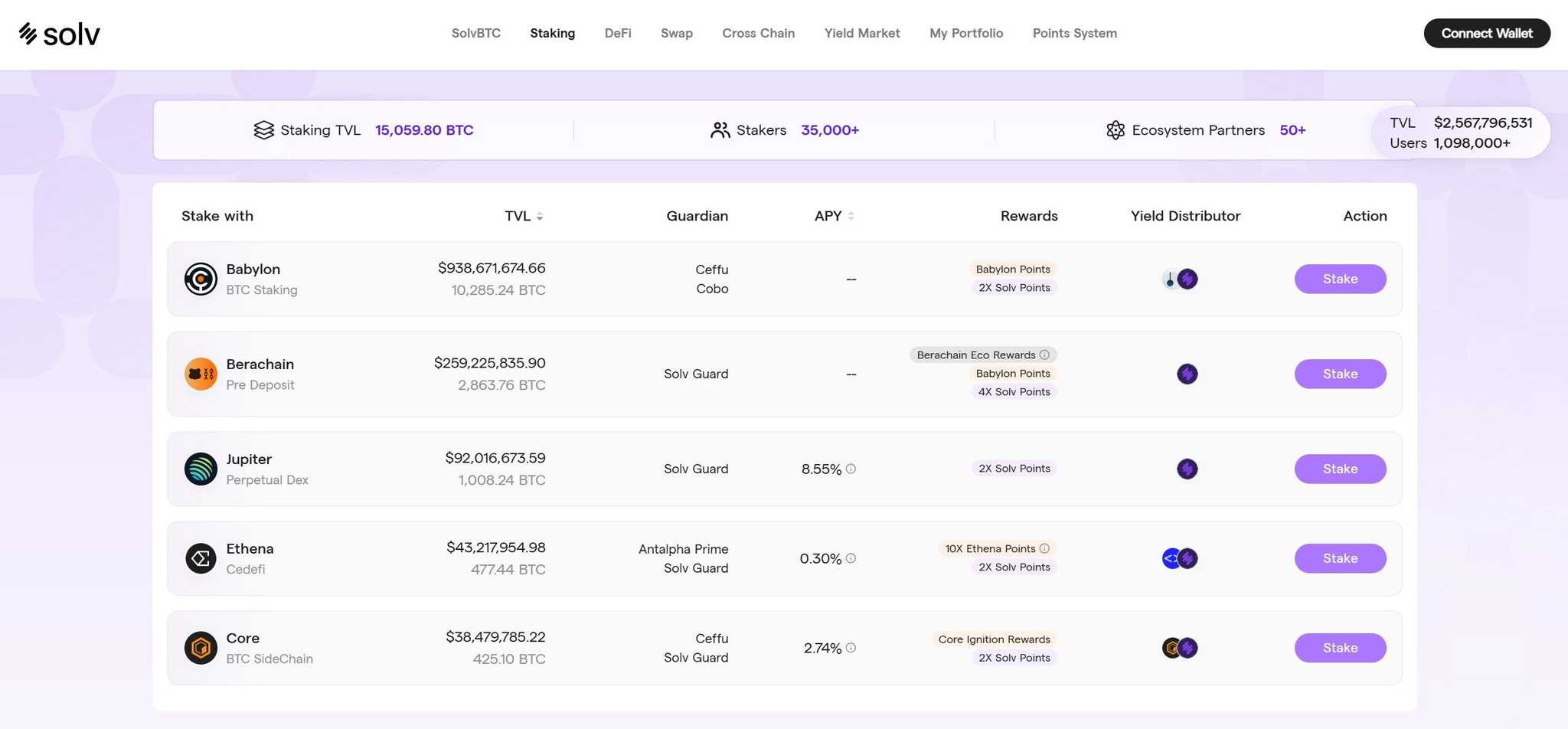Viewport: 1568px width, 729px height.
Task: Go to My Portfolio page
Action: point(966,33)
